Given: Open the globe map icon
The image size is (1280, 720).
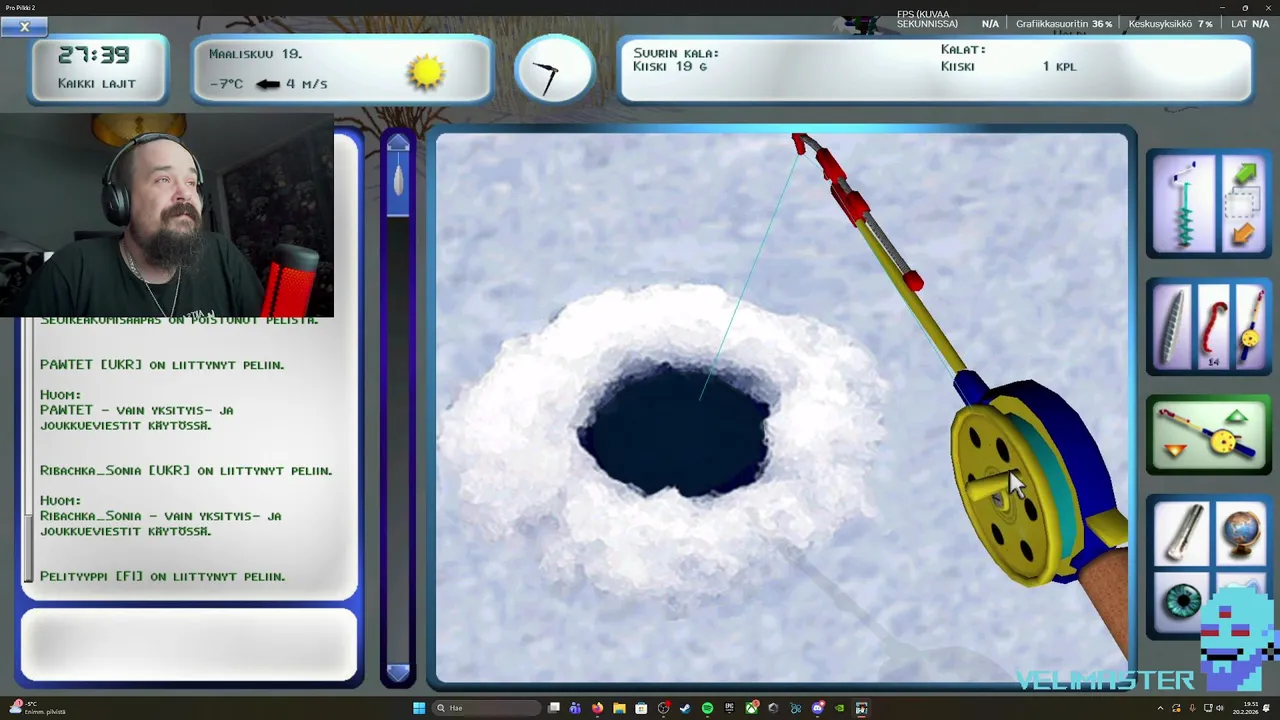Looking at the screenshot, I should (1241, 534).
